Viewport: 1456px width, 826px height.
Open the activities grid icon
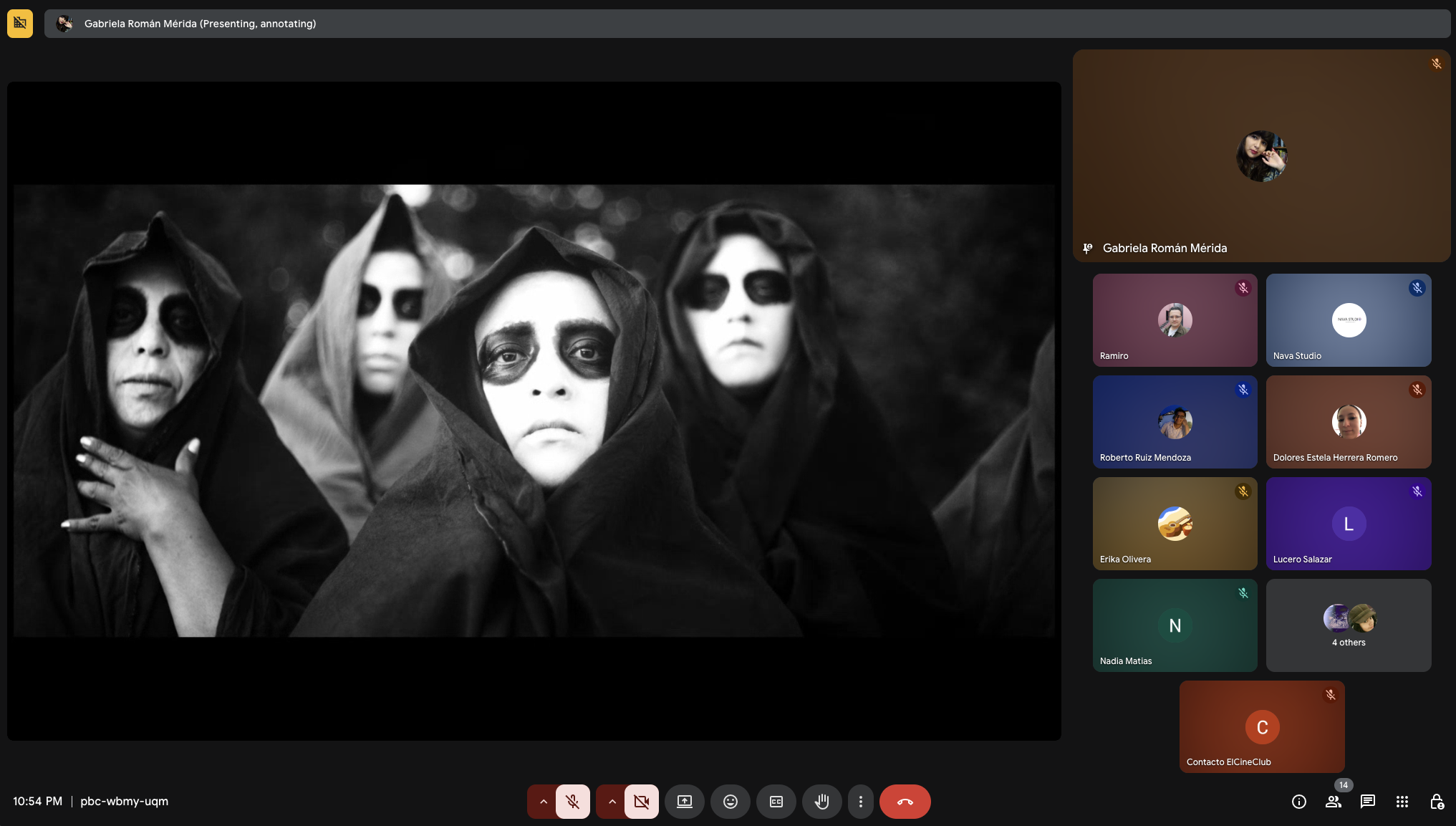pos(1402,802)
